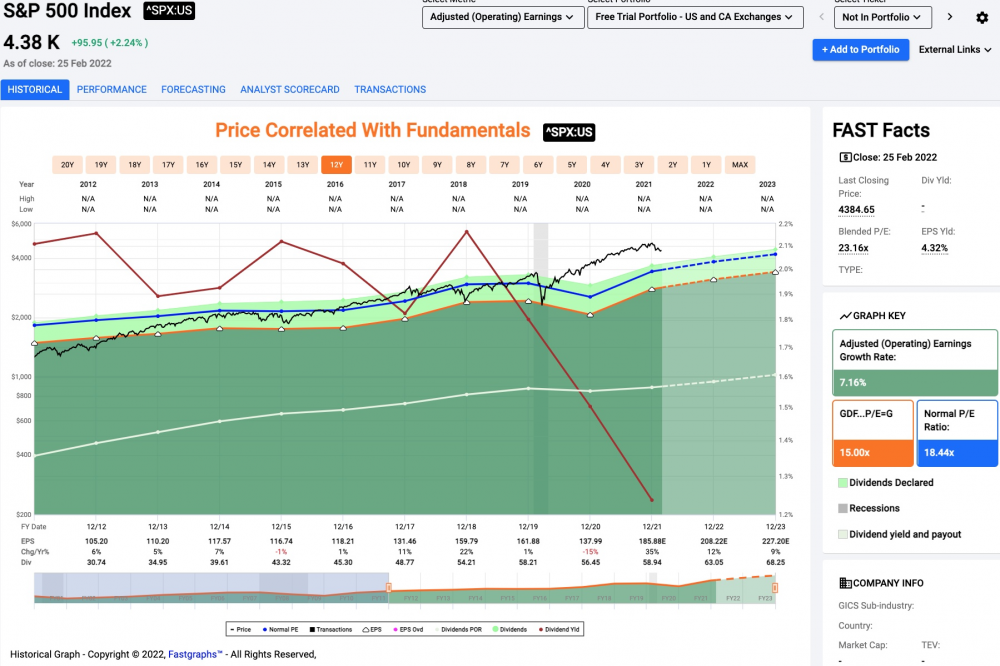Open Fastgraphs copyright link
The height and width of the screenshot is (666, 1000).
pos(195,655)
